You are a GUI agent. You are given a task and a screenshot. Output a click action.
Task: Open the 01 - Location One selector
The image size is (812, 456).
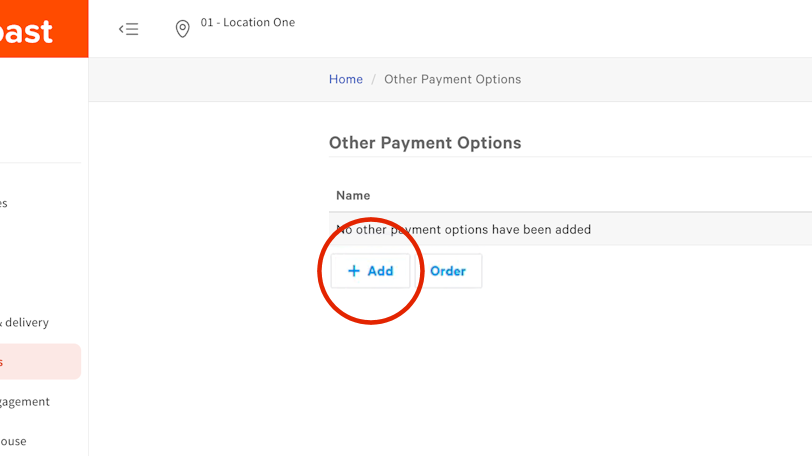click(x=247, y=23)
